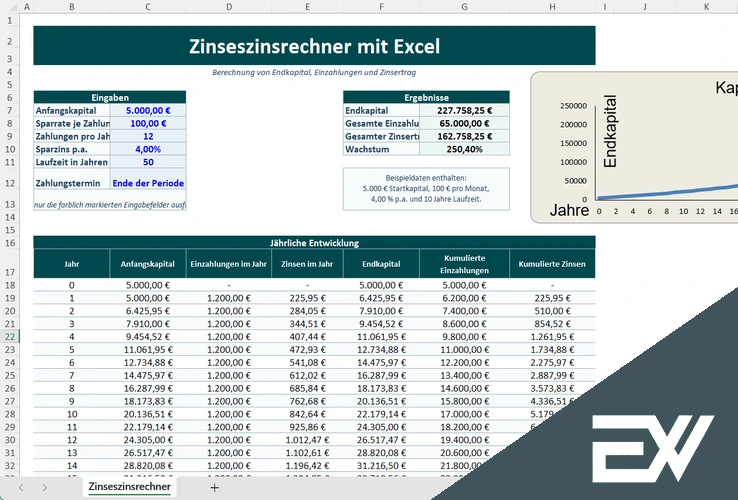Screen dimensions: 738x500
Task: Click Zahlungen pro Jahr value 12
Action: [148, 136]
